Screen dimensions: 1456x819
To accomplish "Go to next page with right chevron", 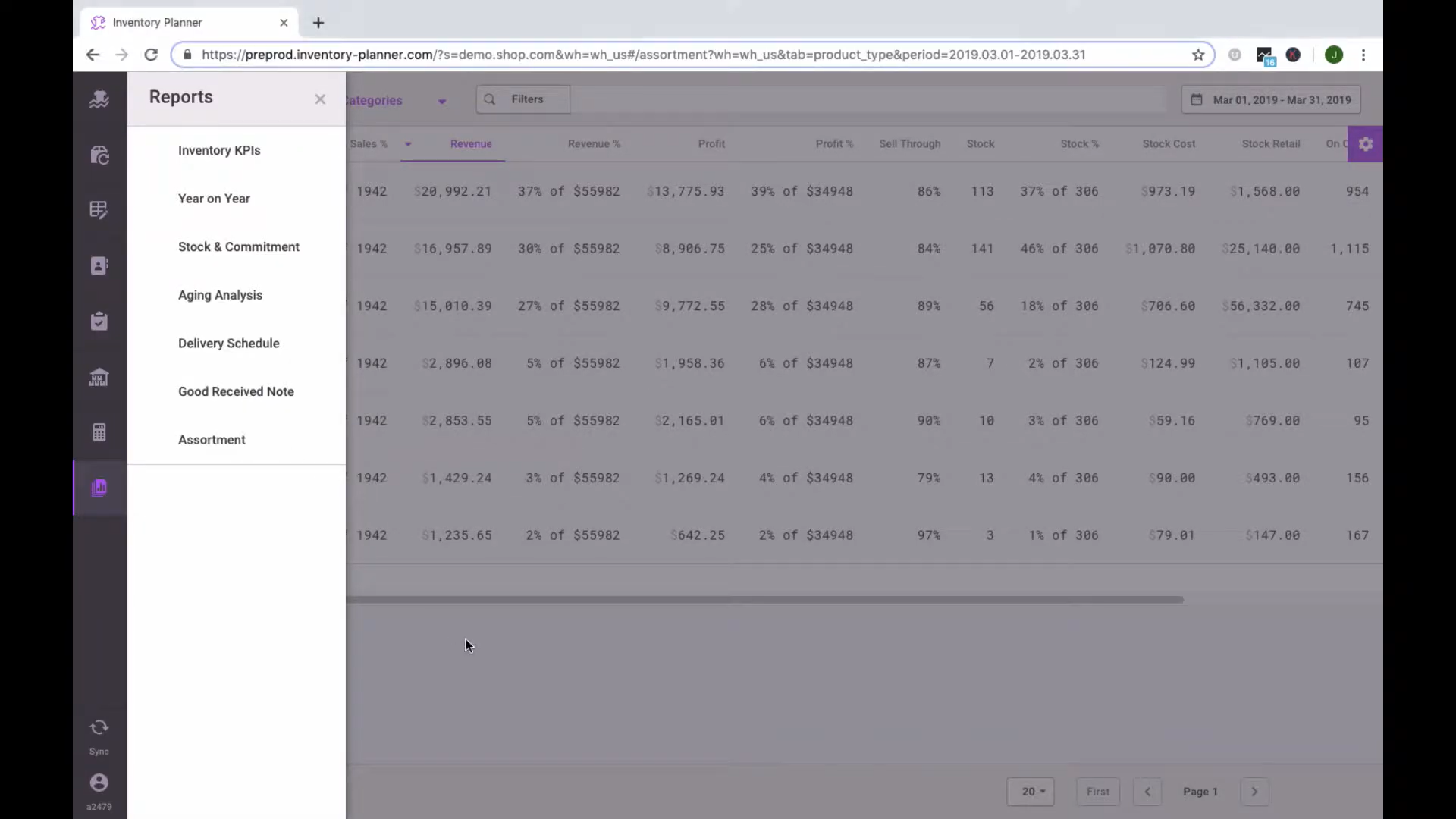I will coord(1254,792).
